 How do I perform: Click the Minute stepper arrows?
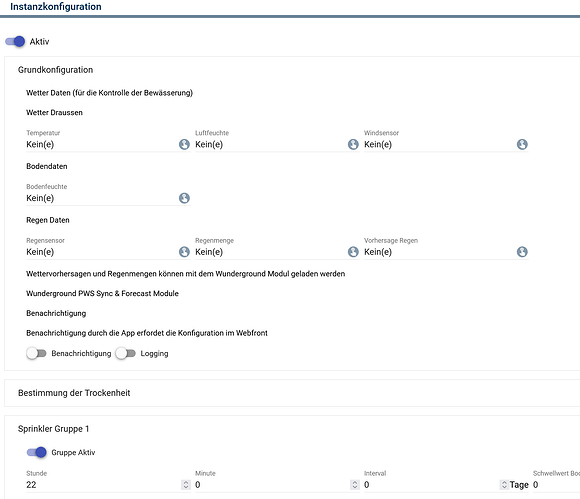355,485
